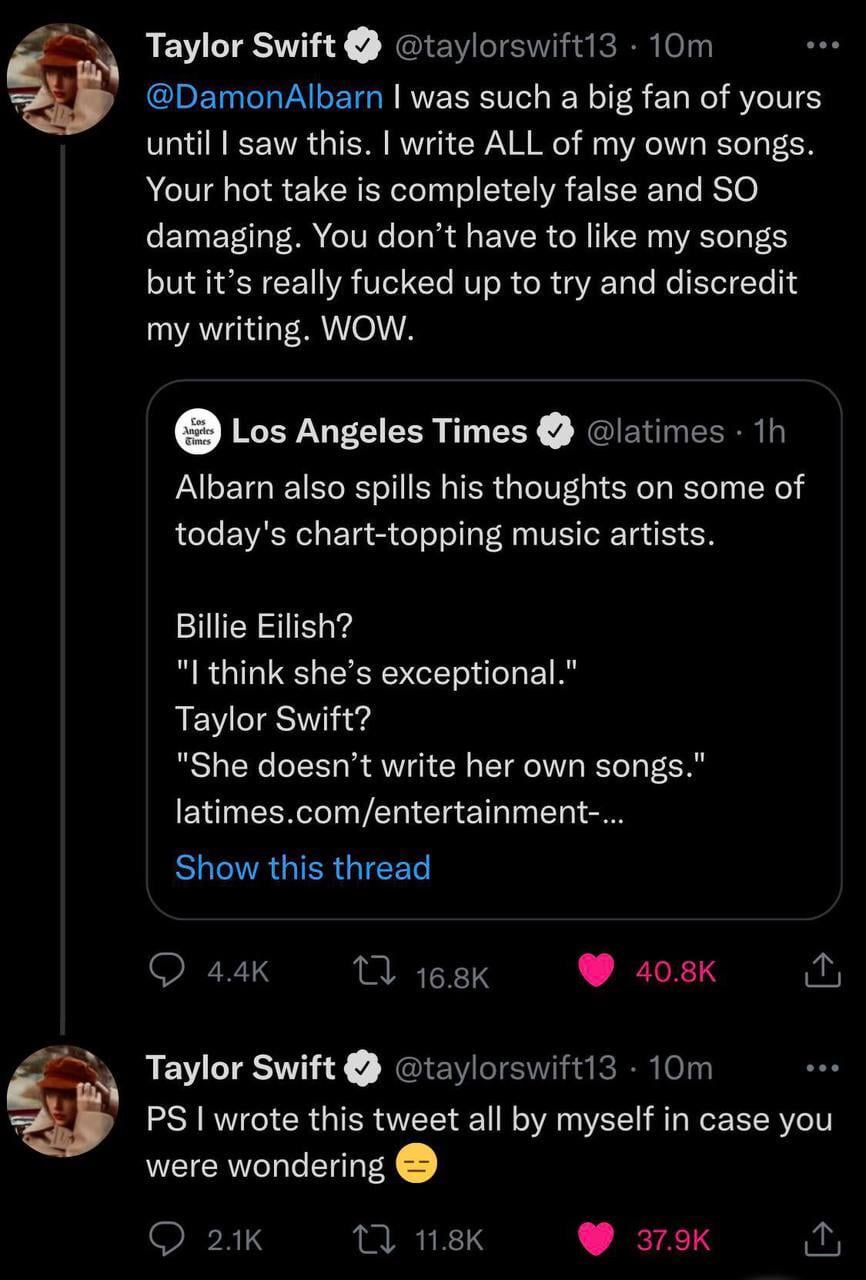Unlike the first tweet with 40.8K likes
This screenshot has height=1280, width=866.
pyautogui.click(x=597, y=970)
